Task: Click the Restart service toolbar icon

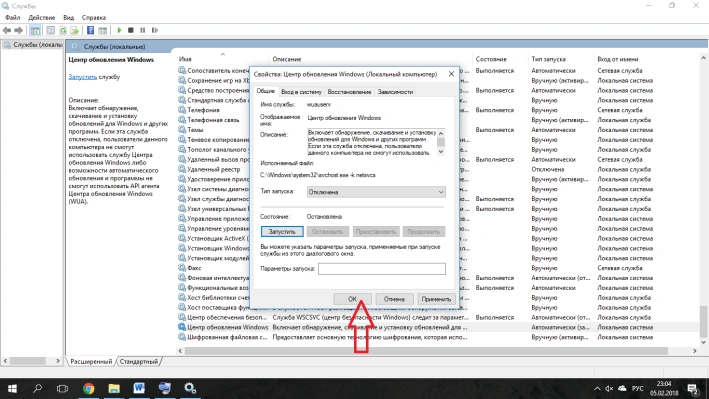Action: tap(155, 30)
